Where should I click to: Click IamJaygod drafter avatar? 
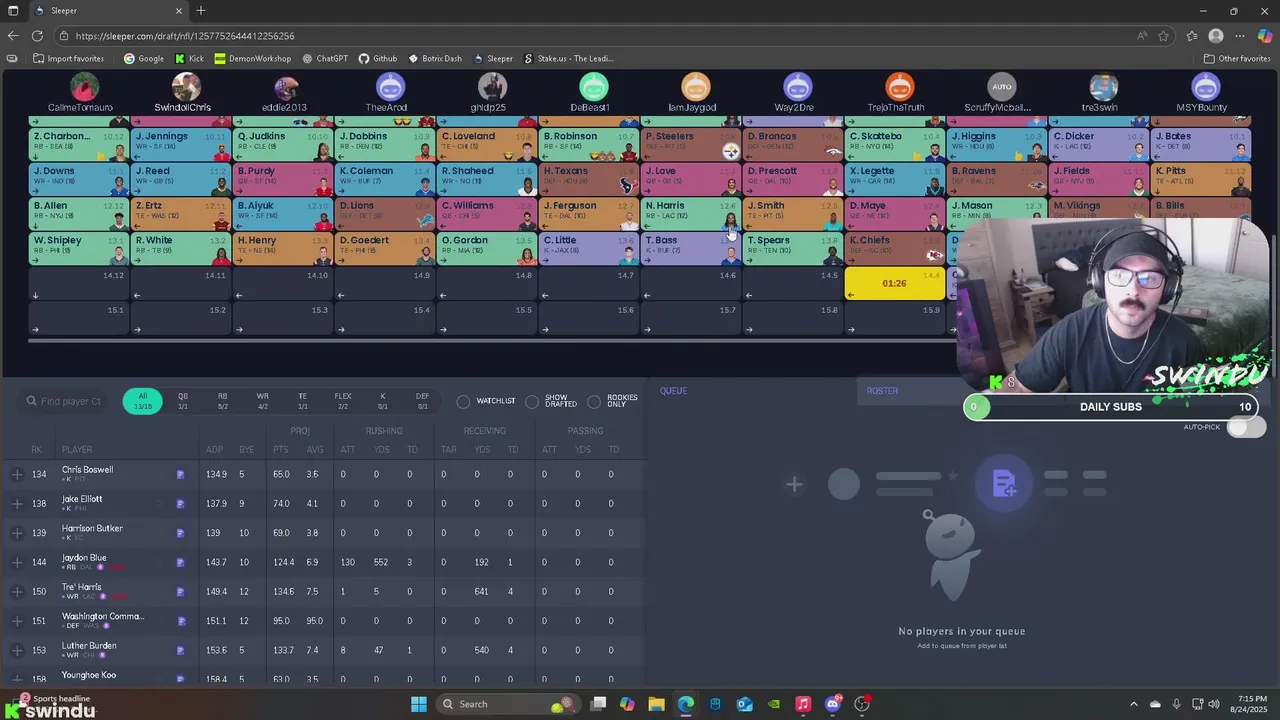point(696,87)
